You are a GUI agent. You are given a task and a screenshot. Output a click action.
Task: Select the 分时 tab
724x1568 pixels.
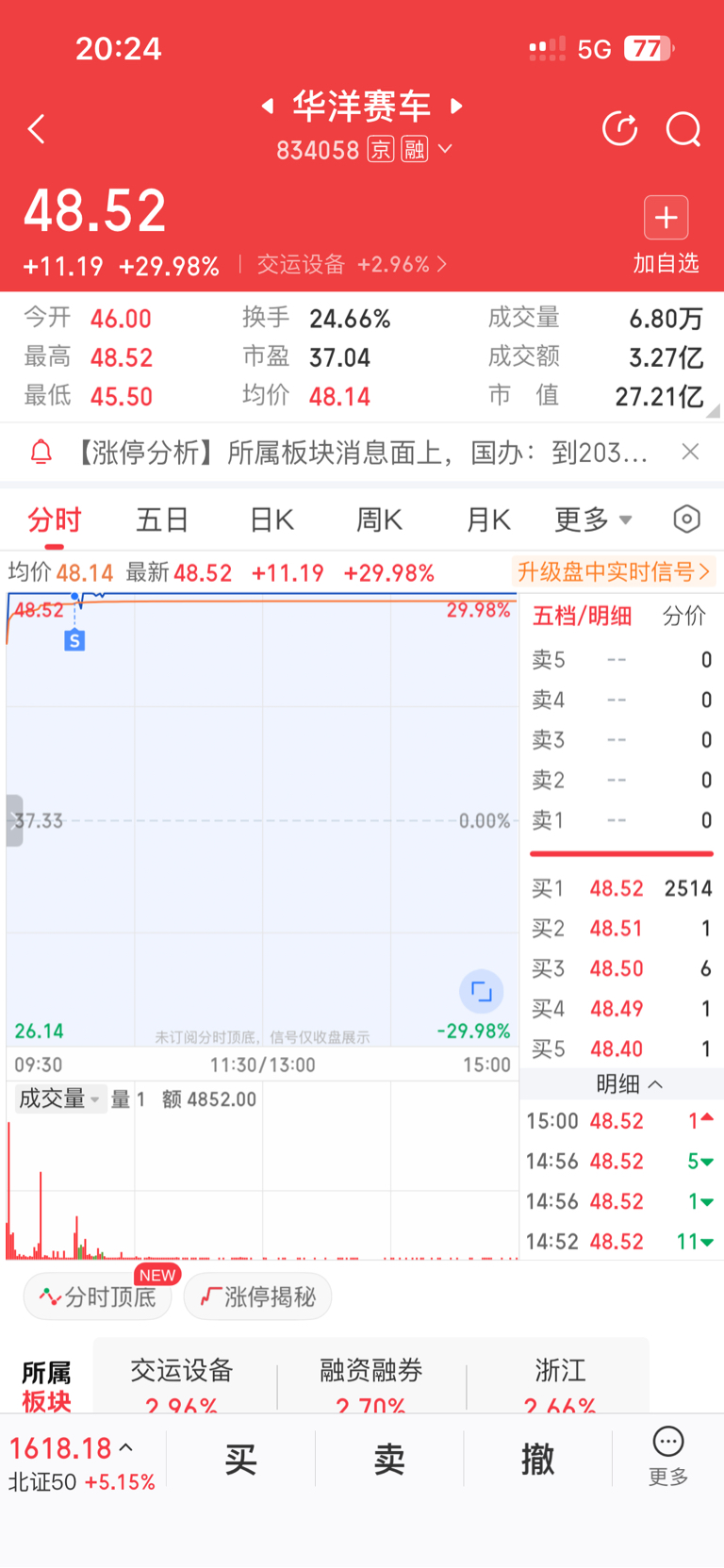tap(55, 520)
